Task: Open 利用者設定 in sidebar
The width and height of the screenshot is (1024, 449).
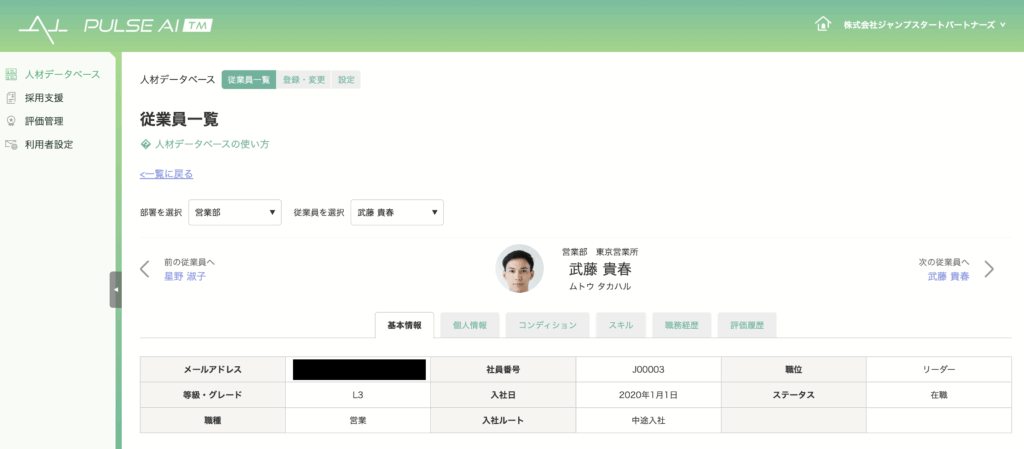Action: coord(49,145)
